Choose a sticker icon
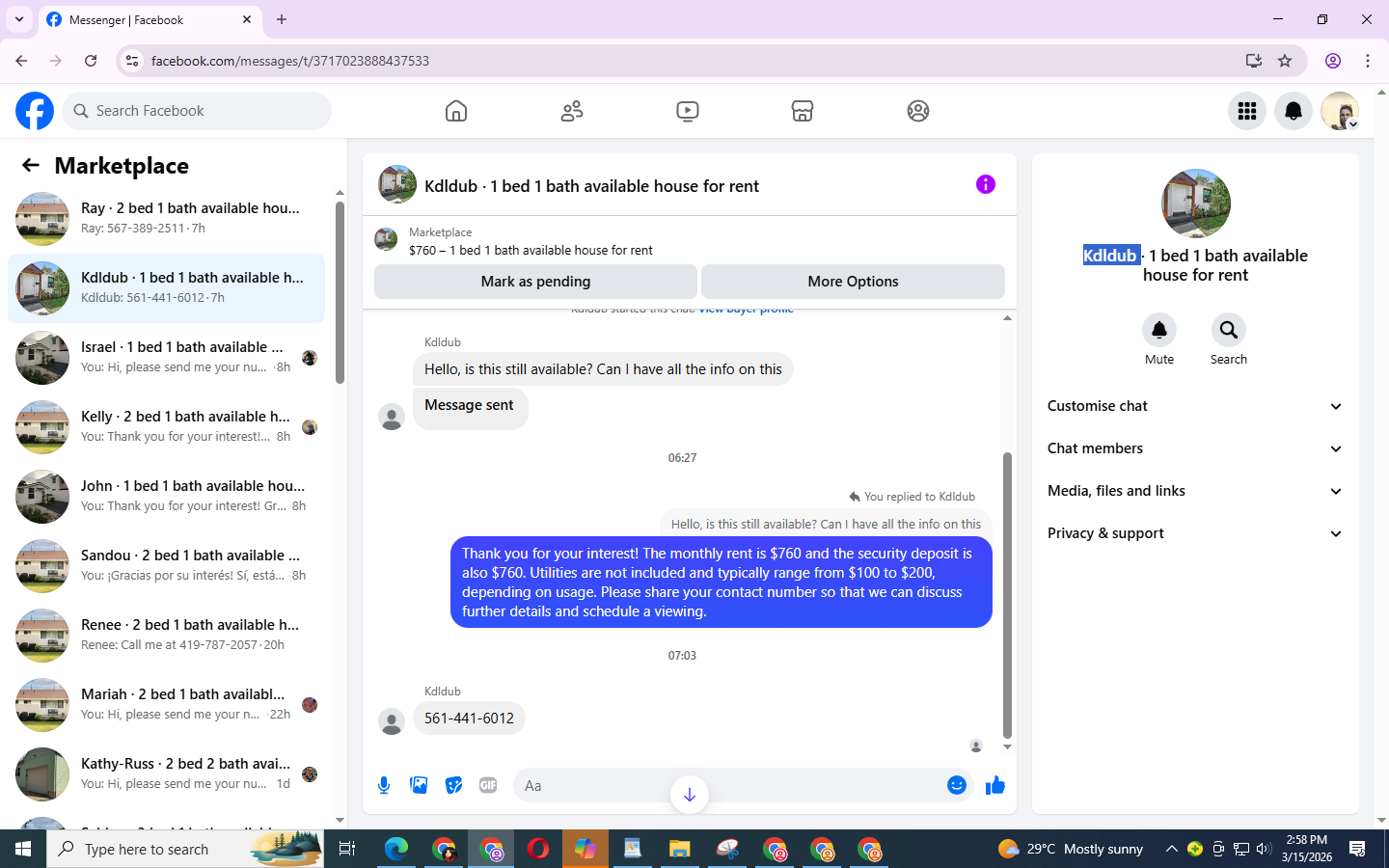The height and width of the screenshot is (868, 1389). tap(453, 785)
